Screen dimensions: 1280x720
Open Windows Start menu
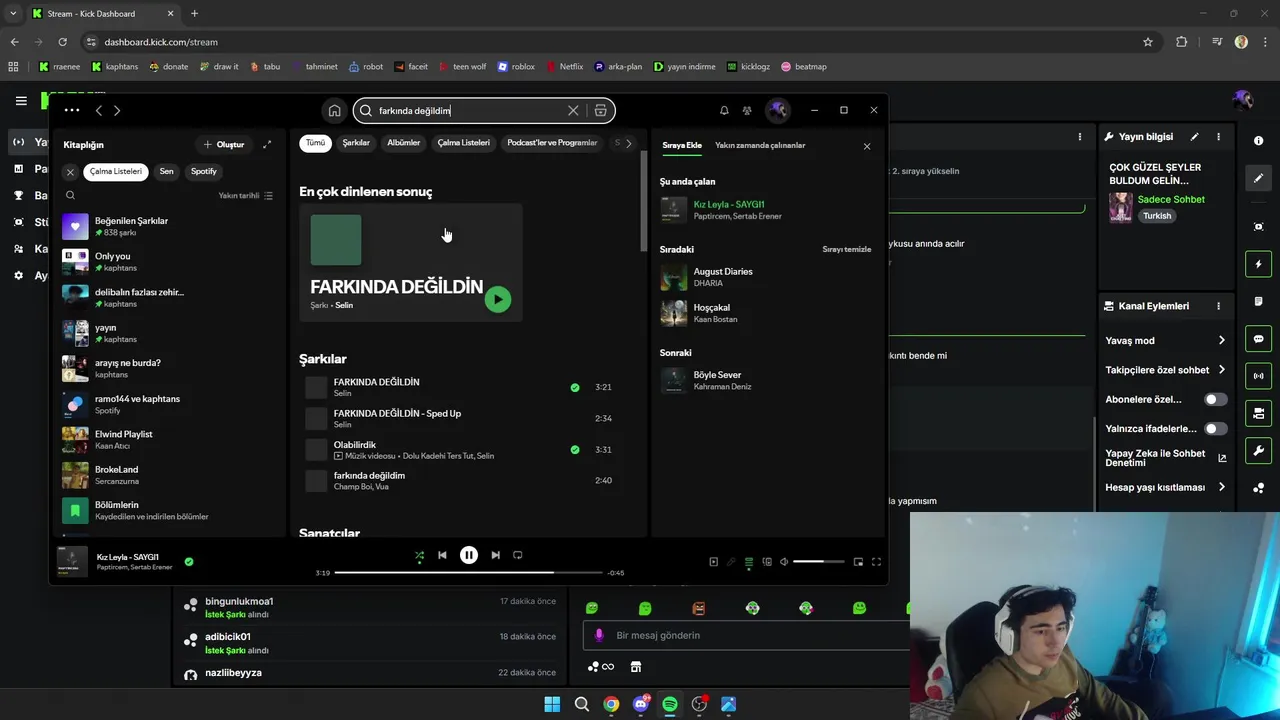pos(552,705)
